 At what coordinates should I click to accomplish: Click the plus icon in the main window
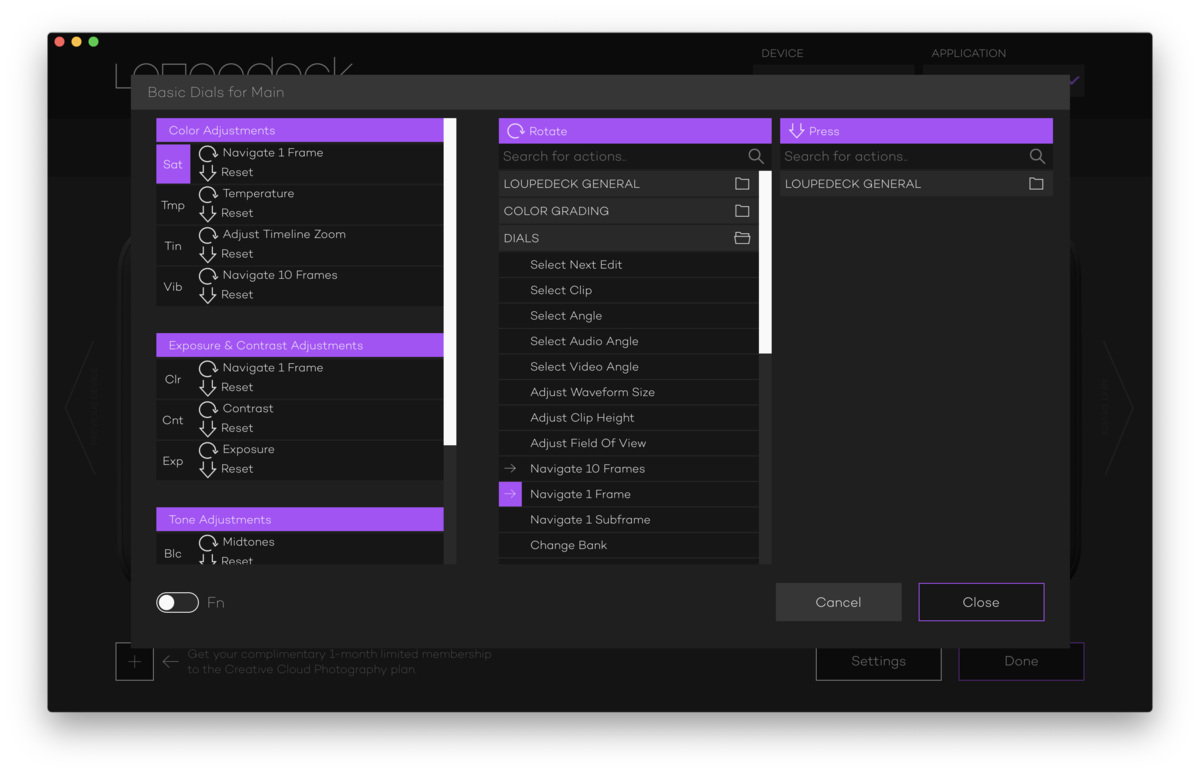pos(134,661)
